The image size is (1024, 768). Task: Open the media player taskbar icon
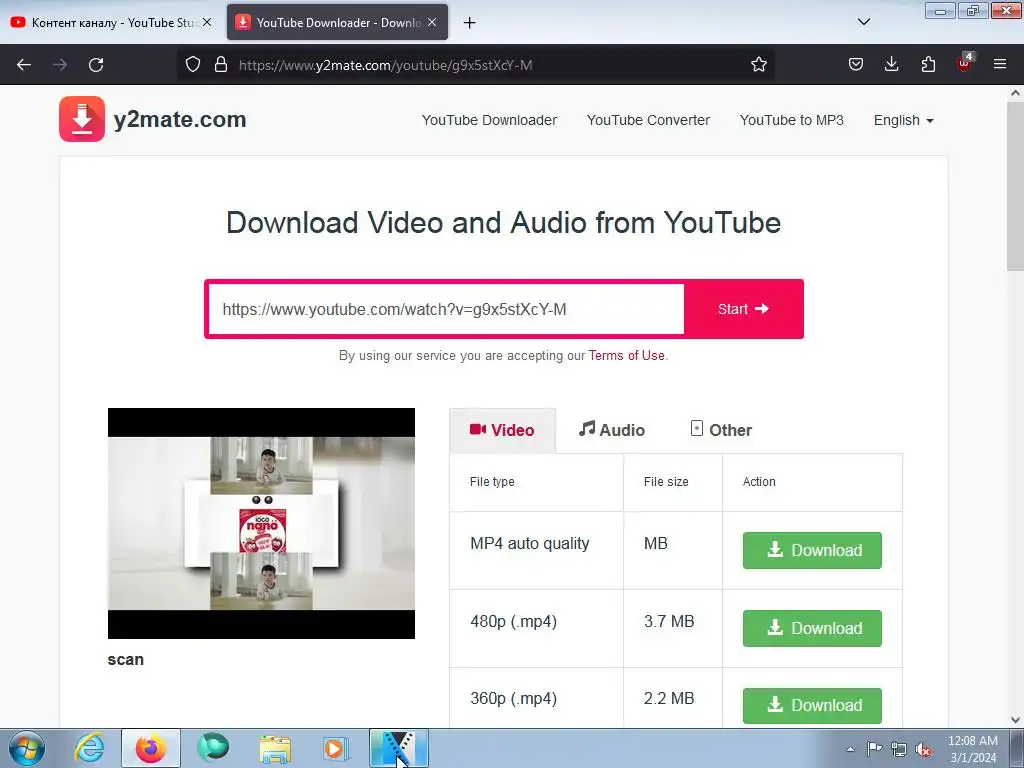(x=336, y=748)
